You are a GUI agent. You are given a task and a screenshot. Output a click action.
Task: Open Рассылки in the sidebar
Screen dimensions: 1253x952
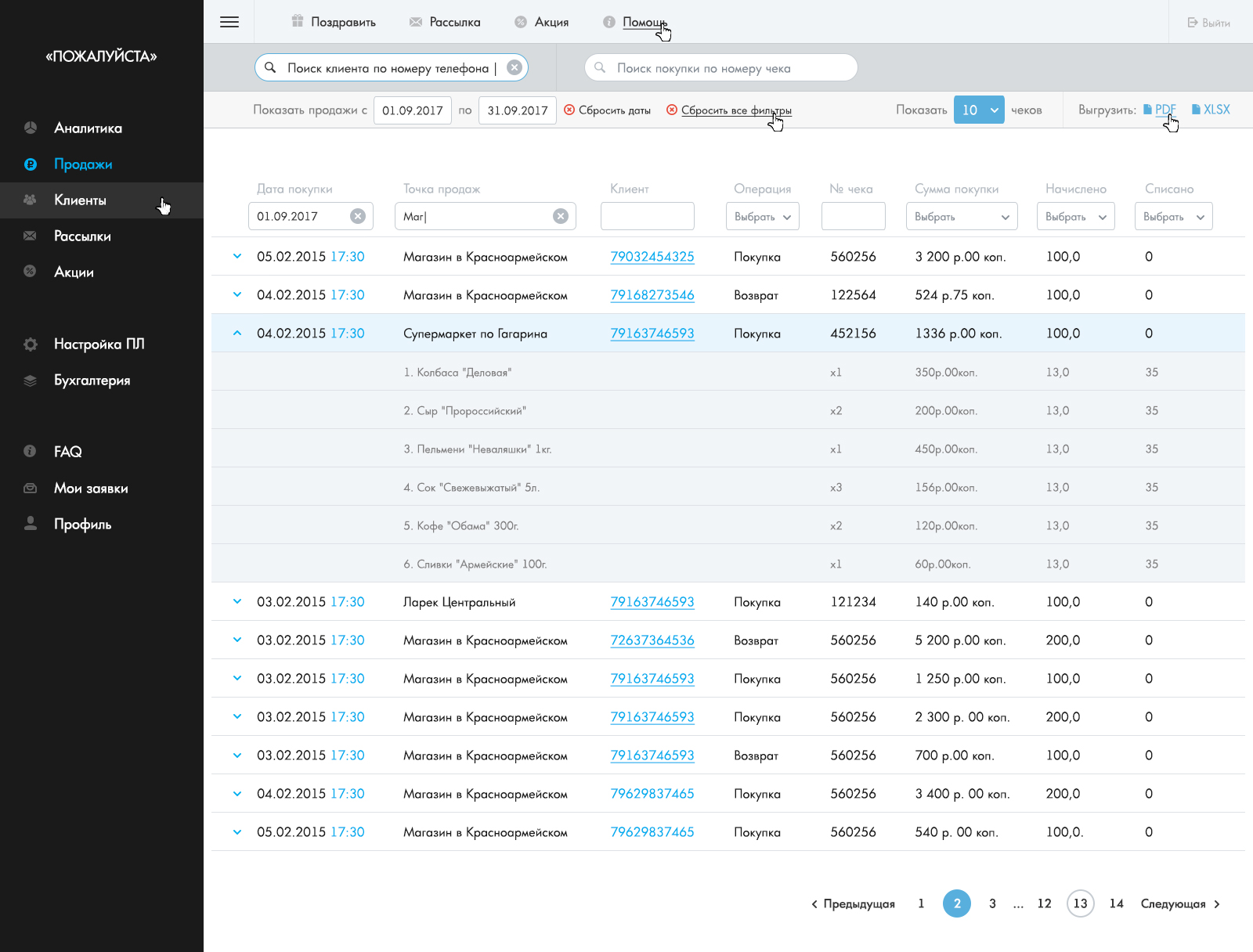click(x=82, y=236)
